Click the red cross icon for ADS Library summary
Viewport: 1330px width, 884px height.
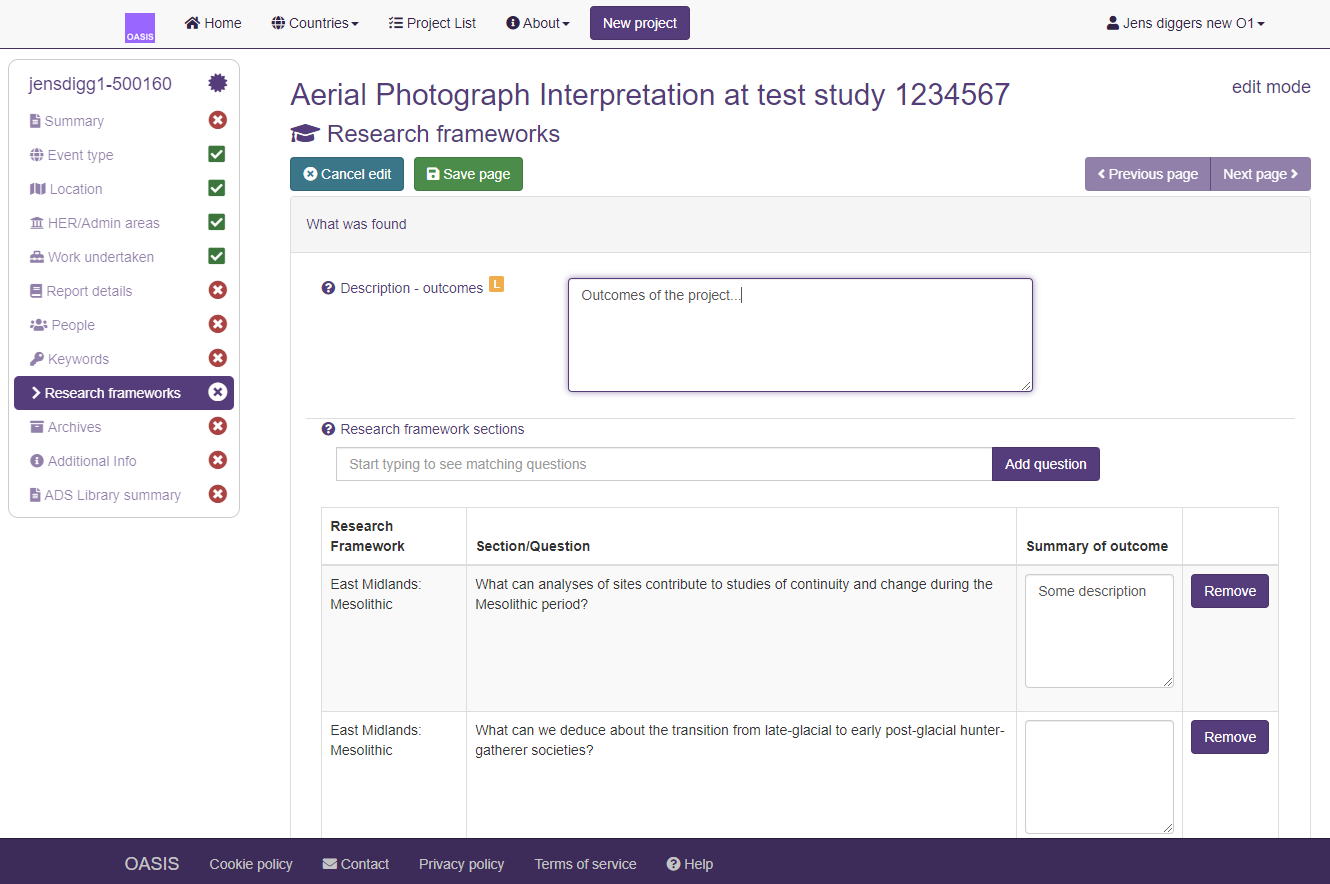click(x=217, y=494)
